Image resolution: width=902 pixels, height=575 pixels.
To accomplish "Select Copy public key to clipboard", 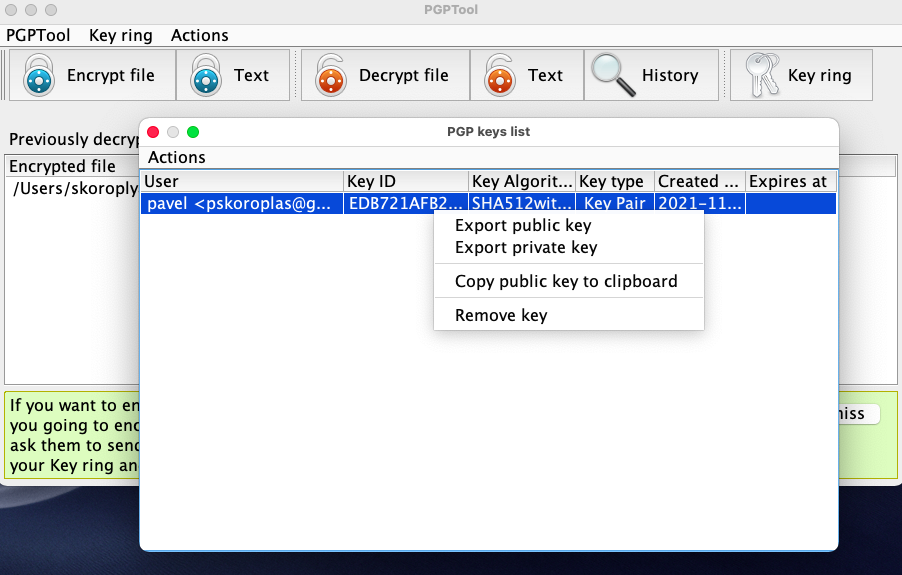I will (x=566, y=281).
